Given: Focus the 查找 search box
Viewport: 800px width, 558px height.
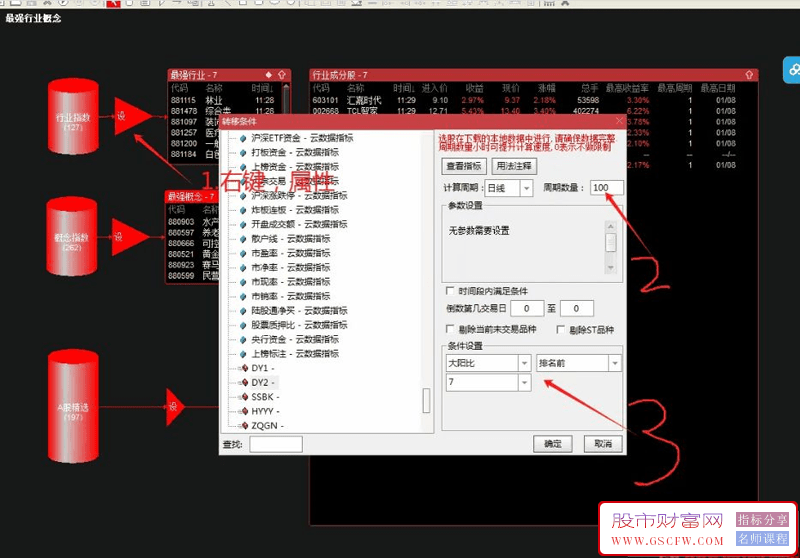Looking at the screenshot, I should click(276, 444).
